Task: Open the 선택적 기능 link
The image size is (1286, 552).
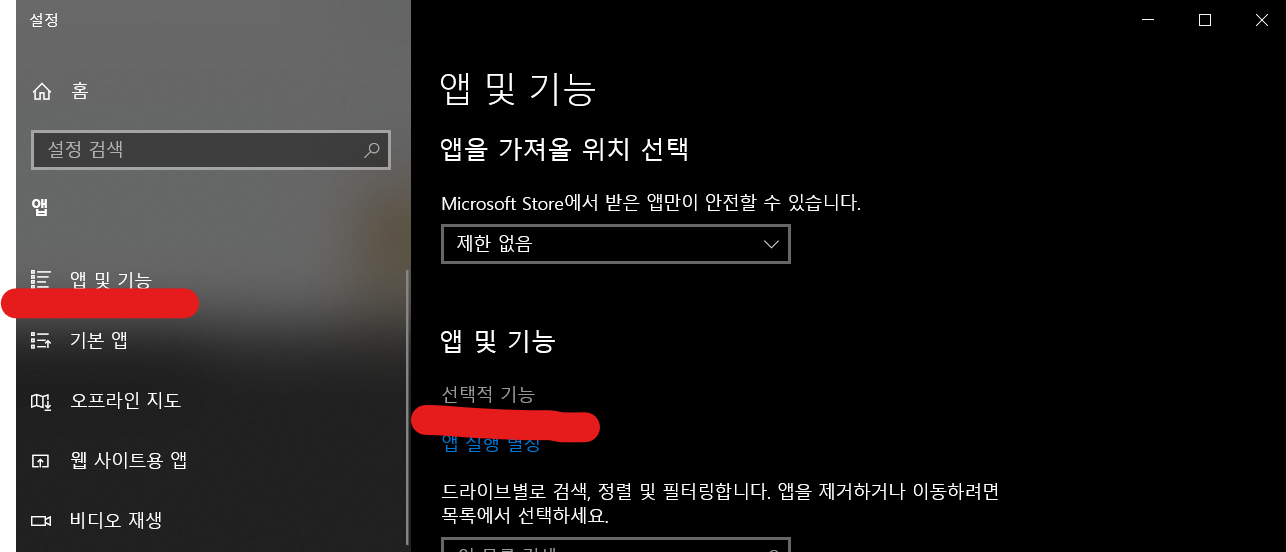Action: coord(488,394)
